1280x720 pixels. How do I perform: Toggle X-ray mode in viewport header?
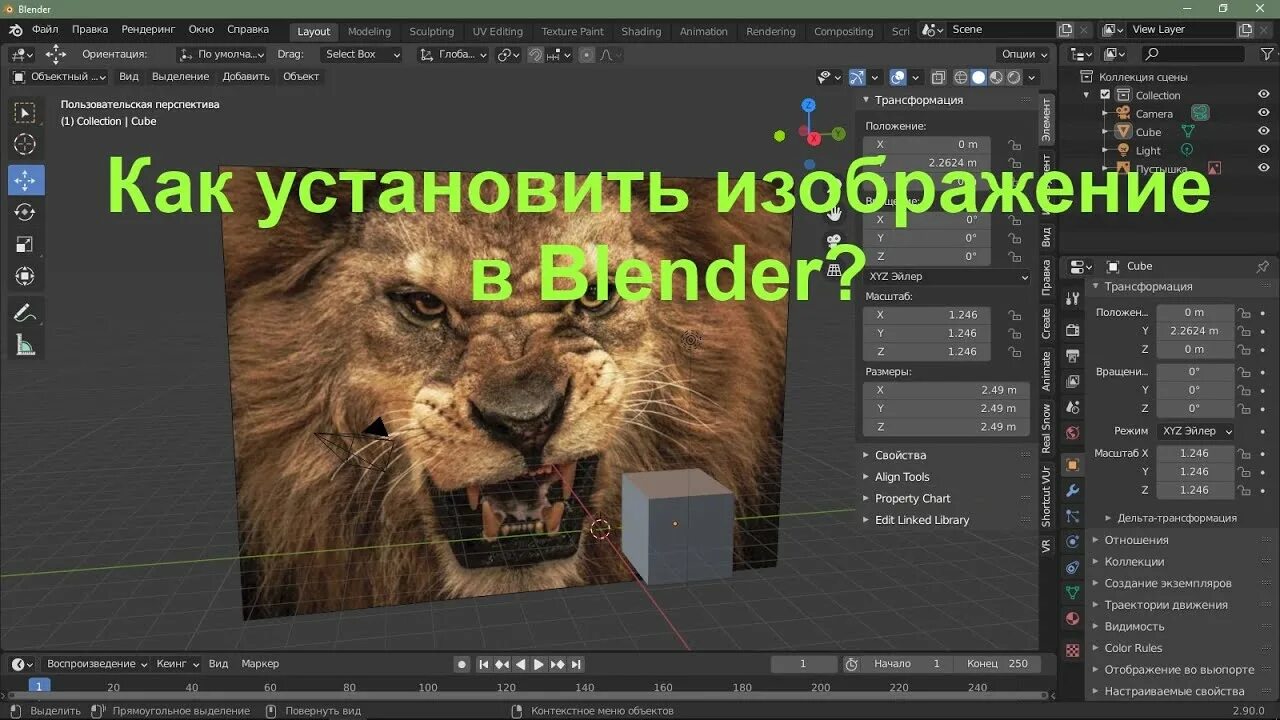coord(938,77)
